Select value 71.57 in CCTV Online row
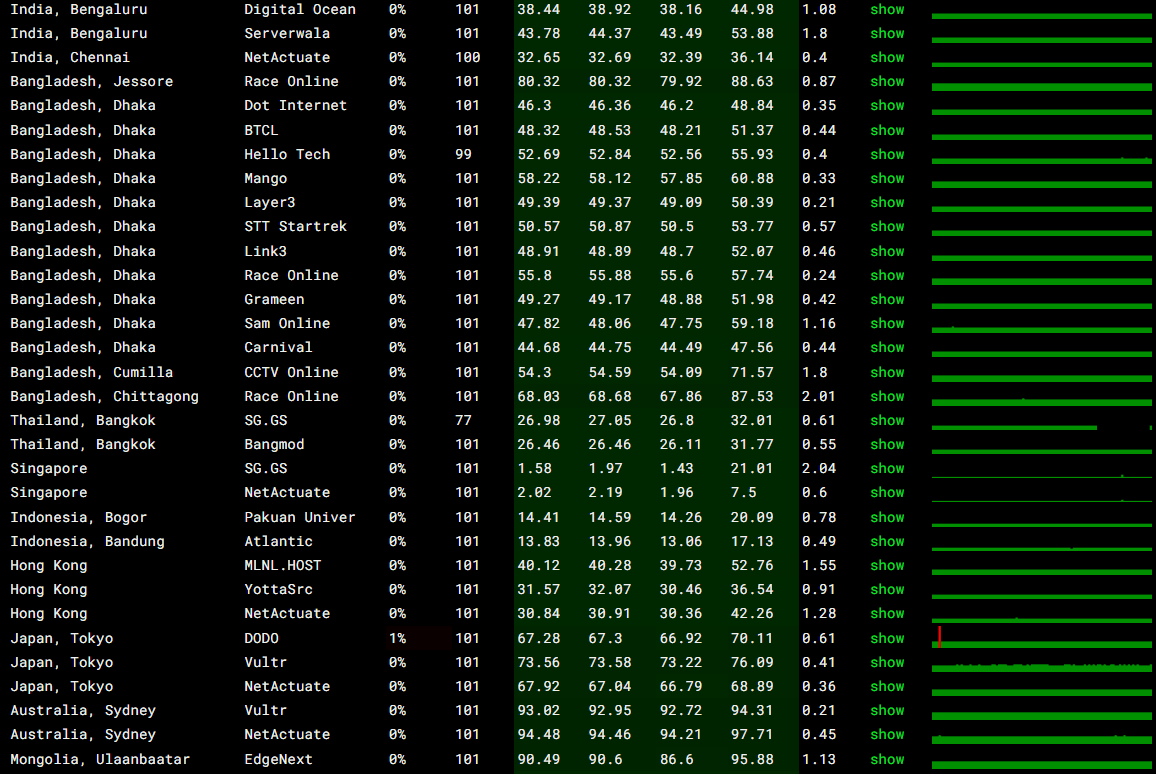The height and width of the screenshot is (774, 1156). [x=752, y=372]
